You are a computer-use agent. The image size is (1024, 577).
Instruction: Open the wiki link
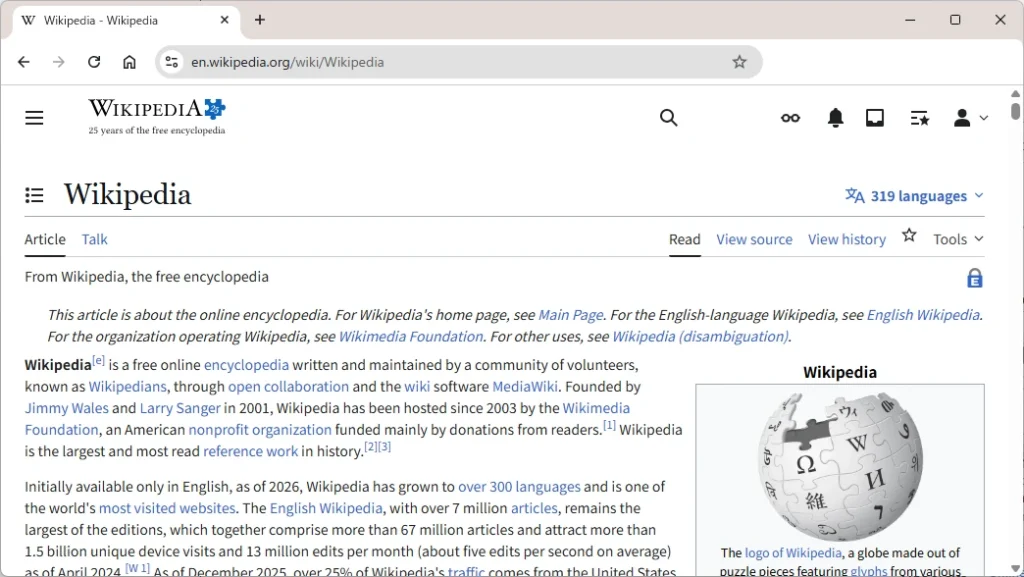click(417, 386)
